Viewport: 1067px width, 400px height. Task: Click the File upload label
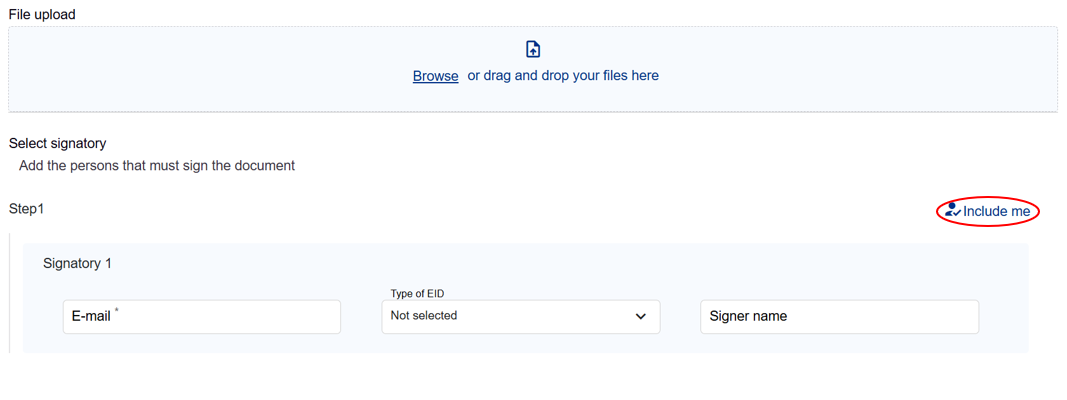pos(42,15)
